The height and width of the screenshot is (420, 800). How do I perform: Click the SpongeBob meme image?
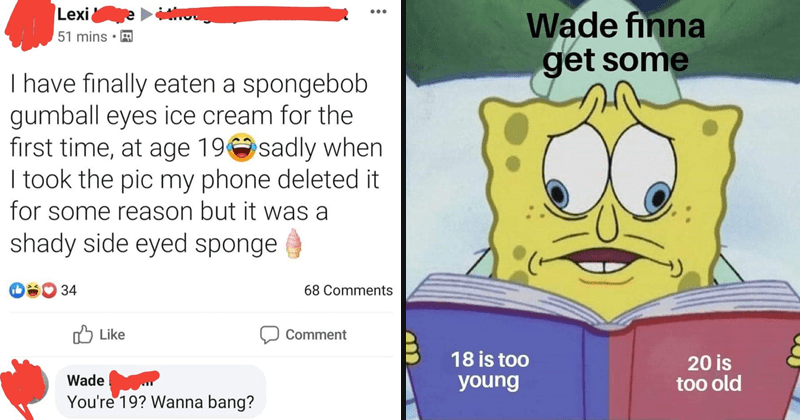point(603,210)
